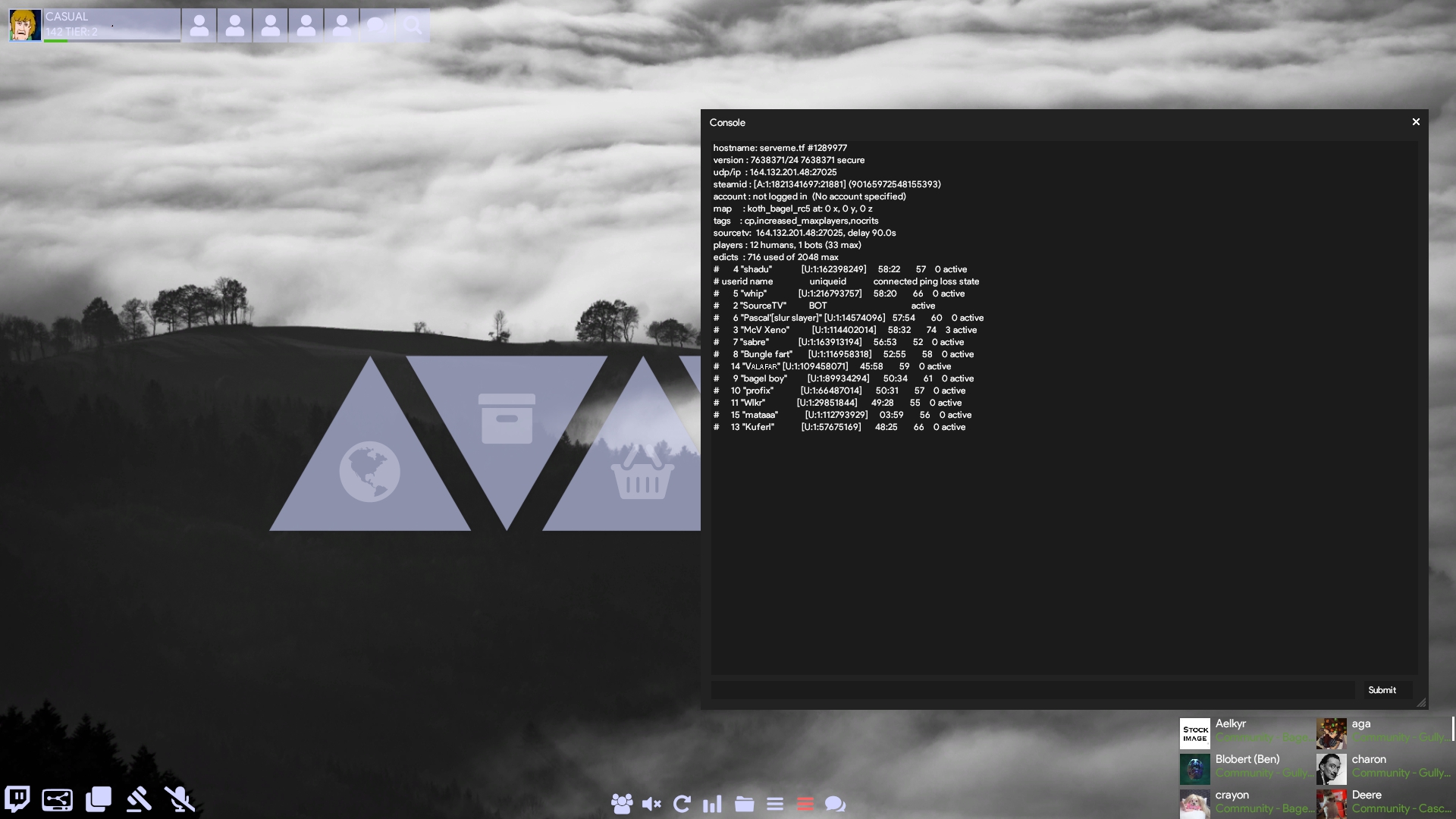Toggle the muted speaker icon

[x=651, y=804]
